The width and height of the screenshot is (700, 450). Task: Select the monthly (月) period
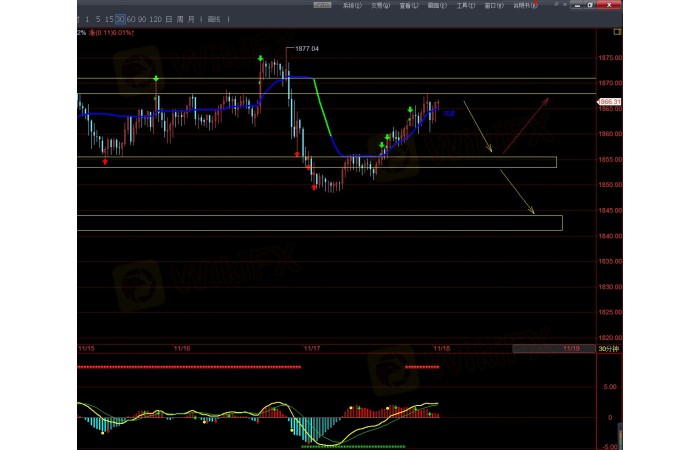(x=190, y=19)
